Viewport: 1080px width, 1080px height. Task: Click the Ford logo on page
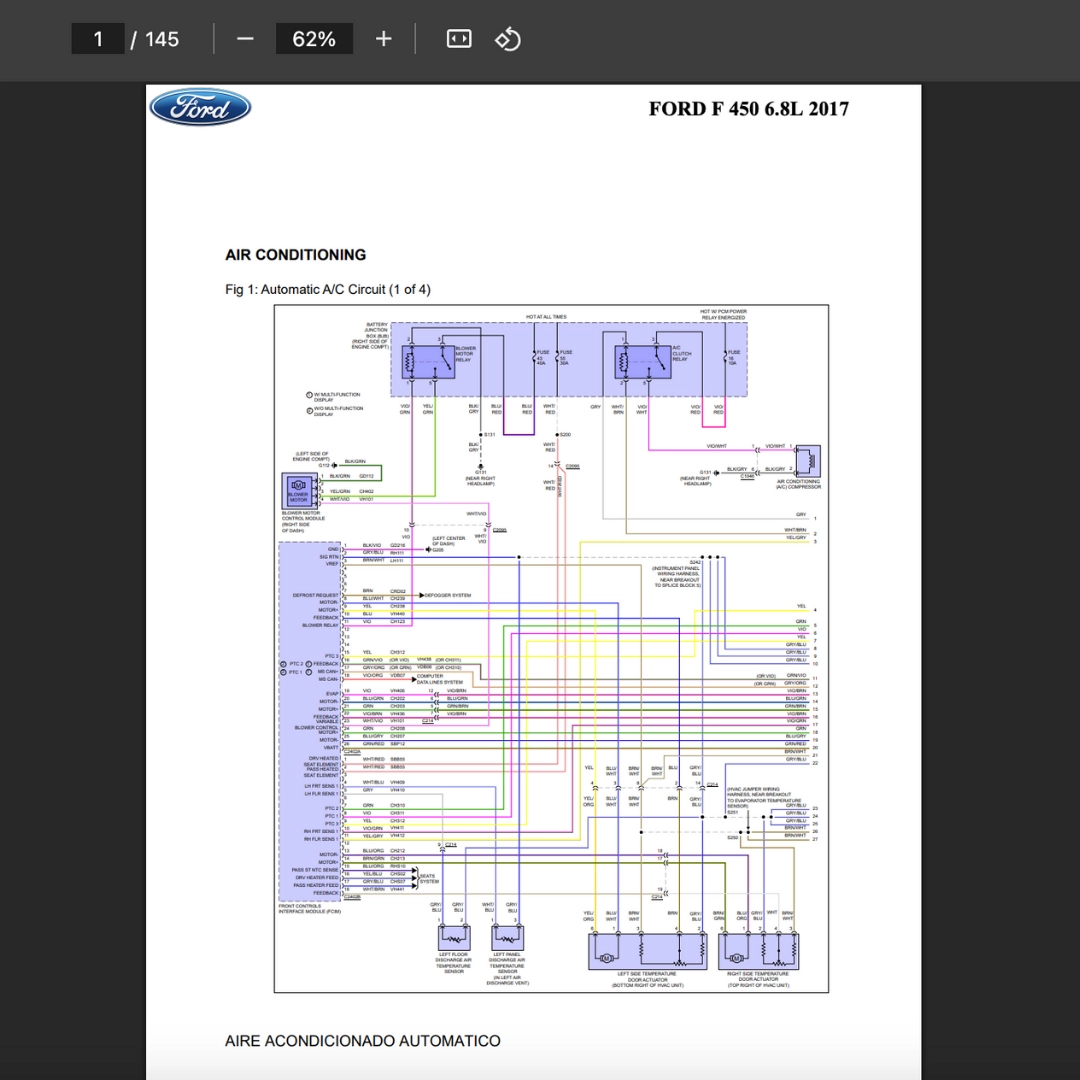tap(200, 107)
